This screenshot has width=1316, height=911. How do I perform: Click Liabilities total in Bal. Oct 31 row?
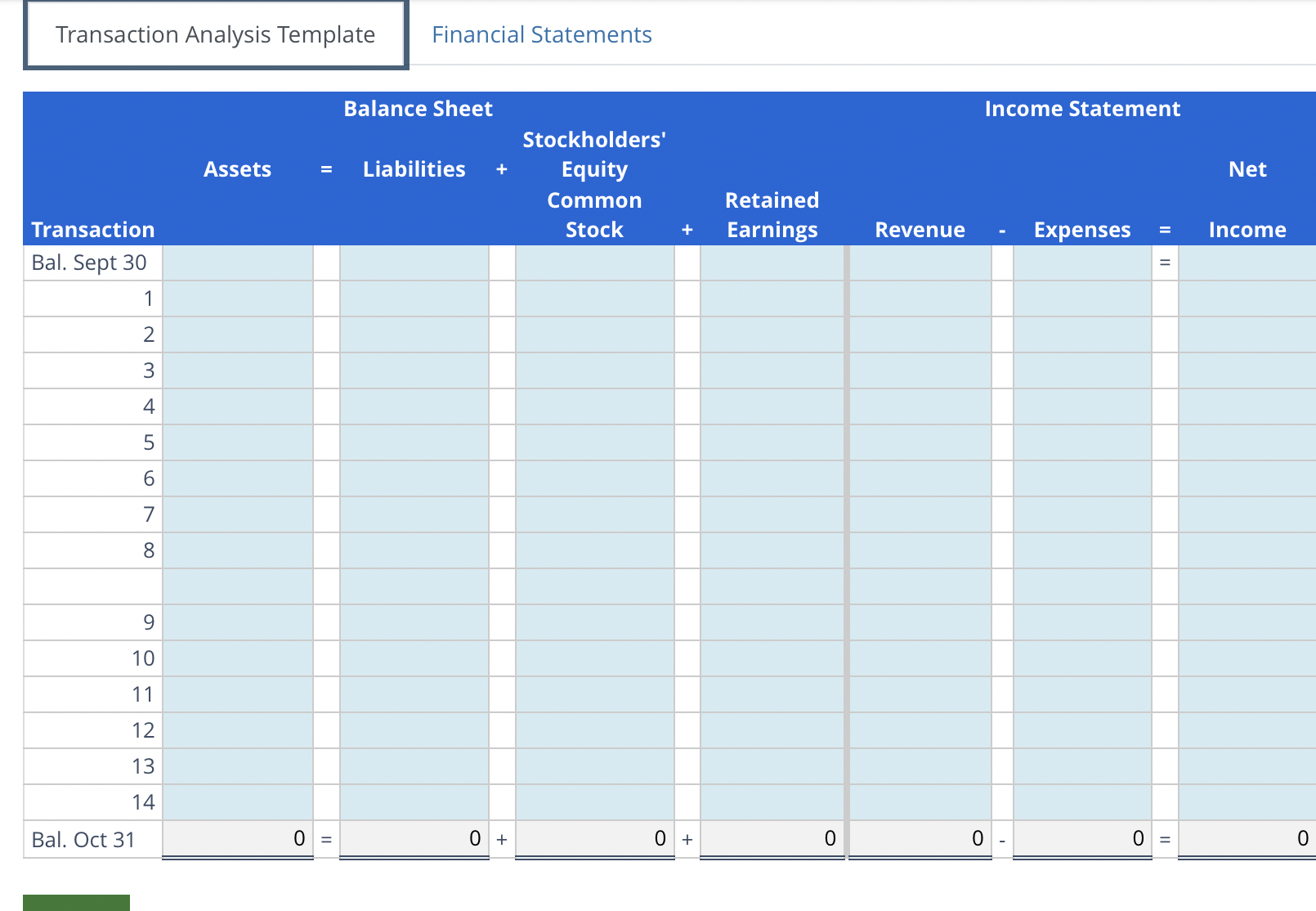pos(414,839)
